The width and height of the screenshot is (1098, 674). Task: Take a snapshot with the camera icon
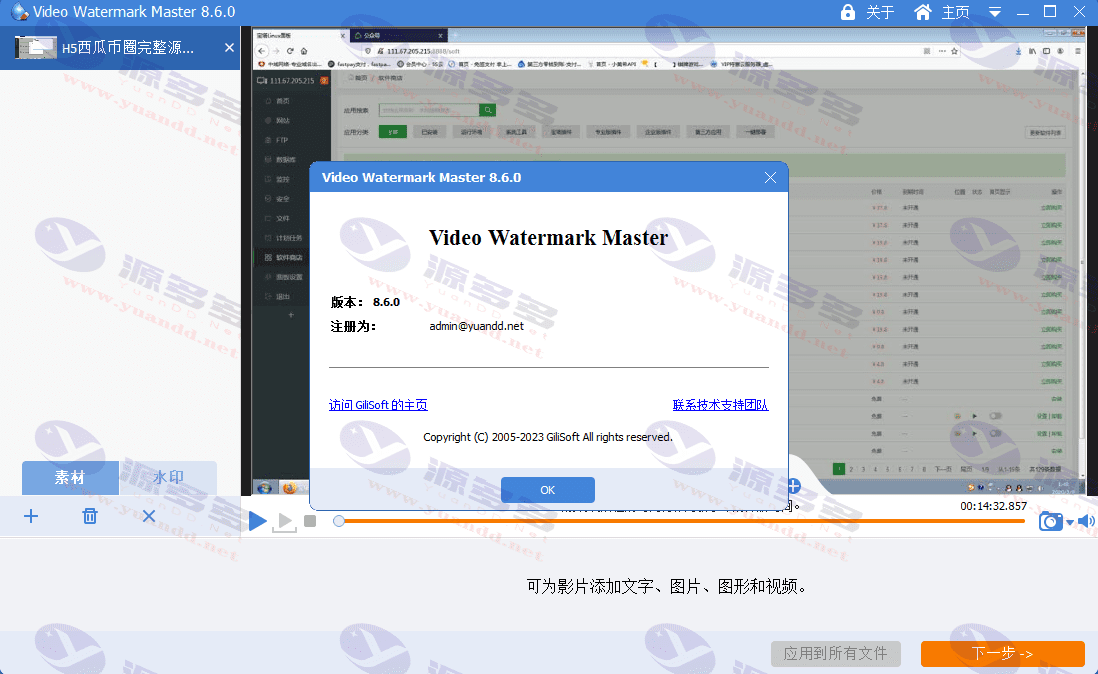tap(1050, 521)
